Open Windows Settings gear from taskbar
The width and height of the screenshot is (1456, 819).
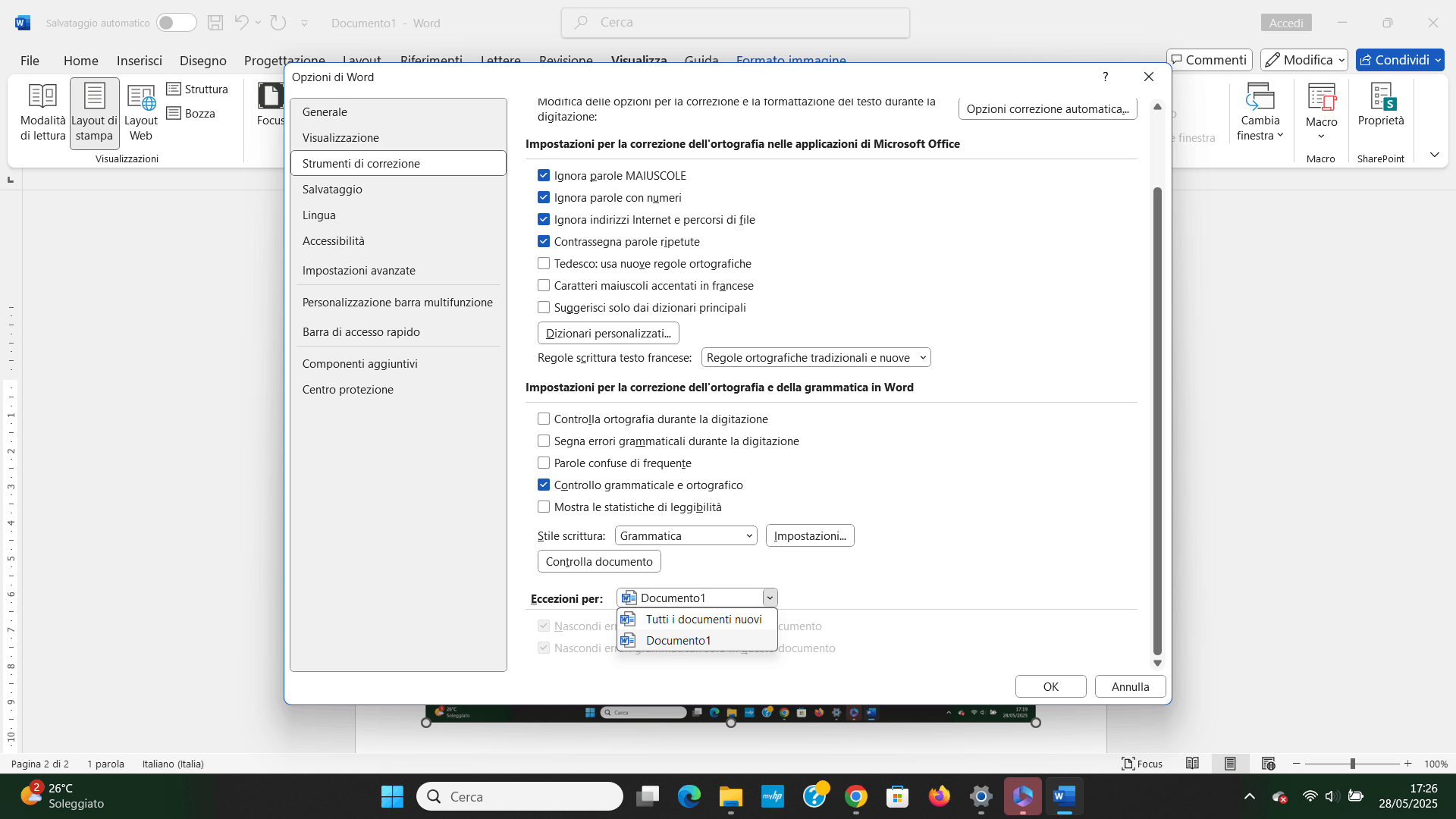981,796
